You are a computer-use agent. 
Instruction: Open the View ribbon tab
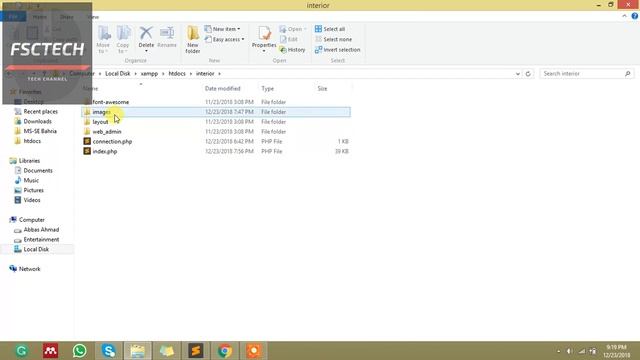[93, 17]
